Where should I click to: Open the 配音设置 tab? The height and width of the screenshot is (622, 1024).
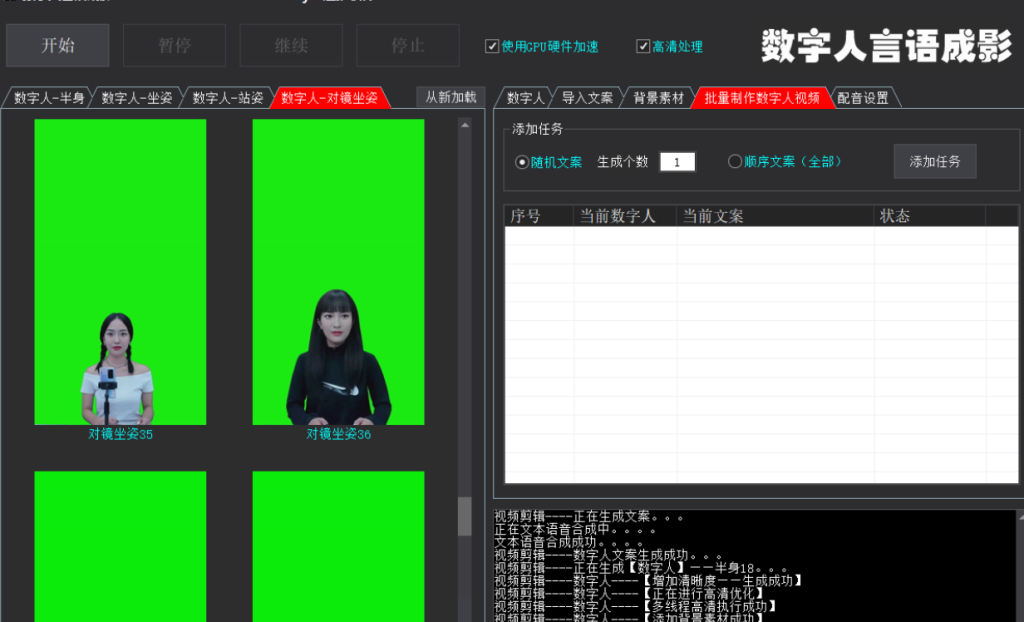[863, 98]
